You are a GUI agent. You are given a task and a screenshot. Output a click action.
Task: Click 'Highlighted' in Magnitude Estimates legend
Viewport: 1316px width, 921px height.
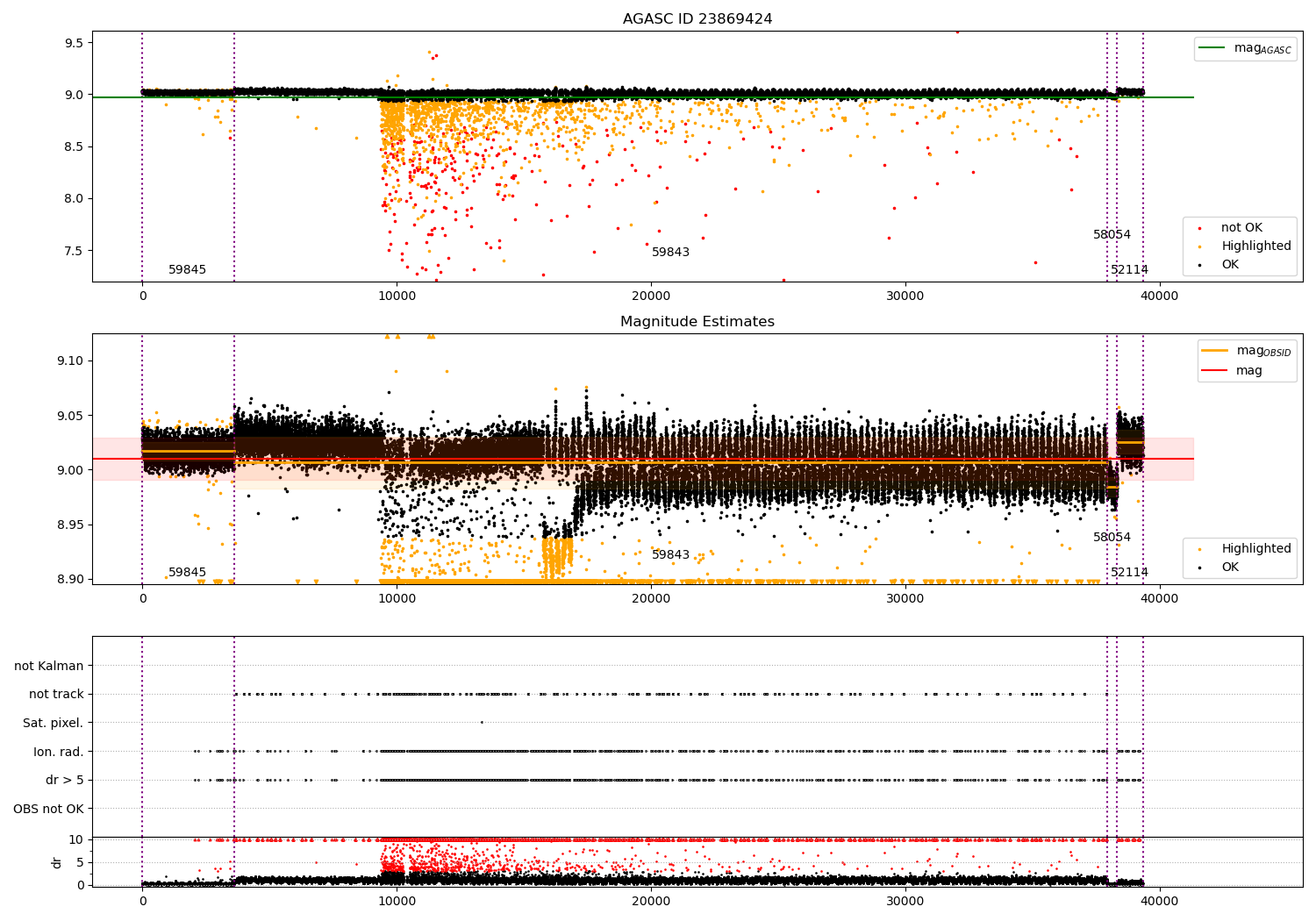click(1256, 549)
